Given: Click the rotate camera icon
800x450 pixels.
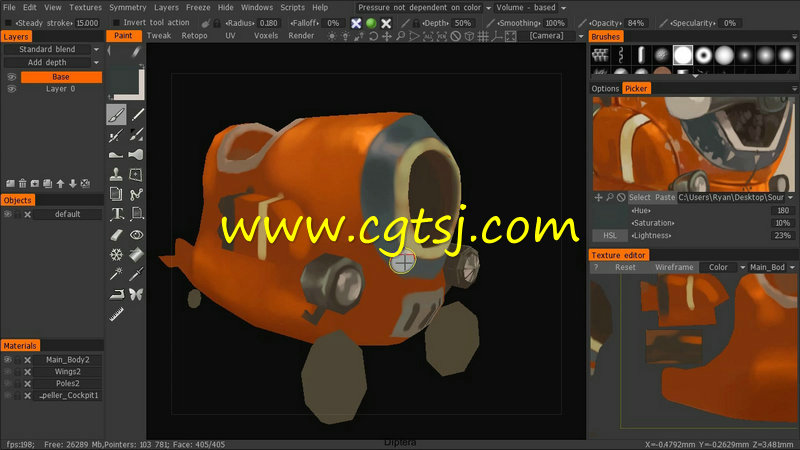Looking at the screenshot, I should pyautogui.click(x=373, y=36).
